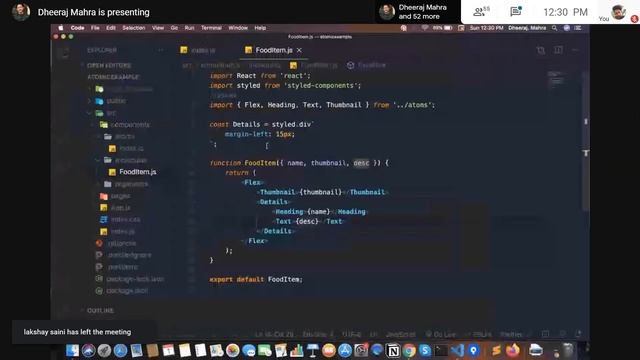Open Sublime Text from the Dock
Image resolution: width=640 pixels, height=360 pixels.
pyautogui.click(x=496, y=350)
